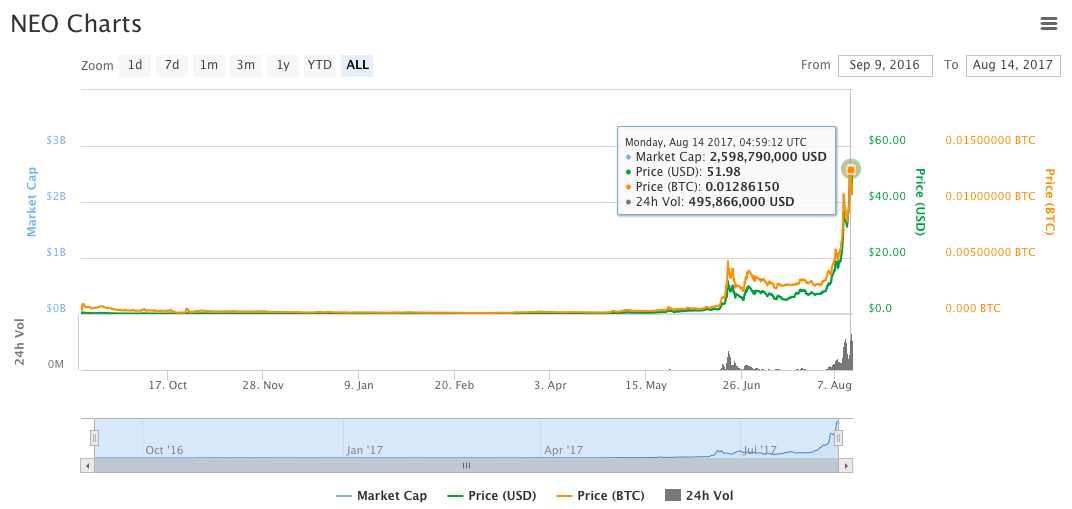Click the highlighted Aug 14 data point

851,169
